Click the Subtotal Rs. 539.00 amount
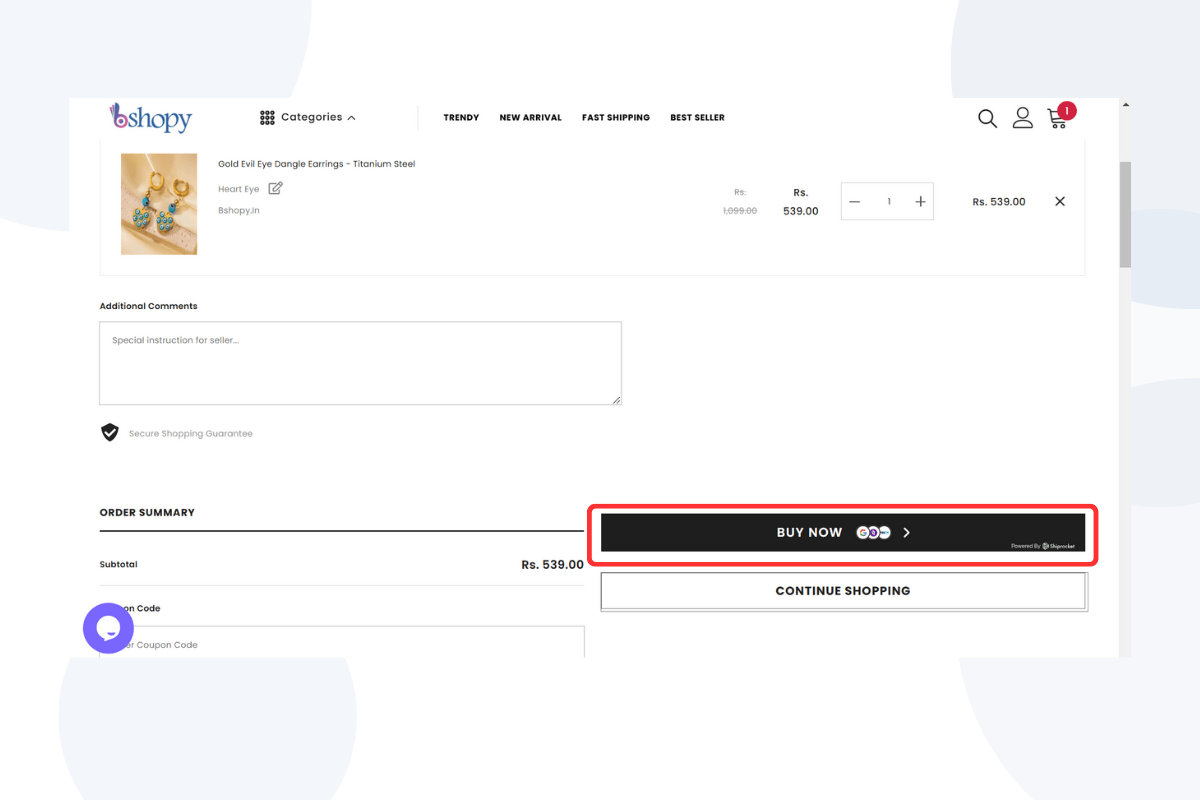 (552, 565)
